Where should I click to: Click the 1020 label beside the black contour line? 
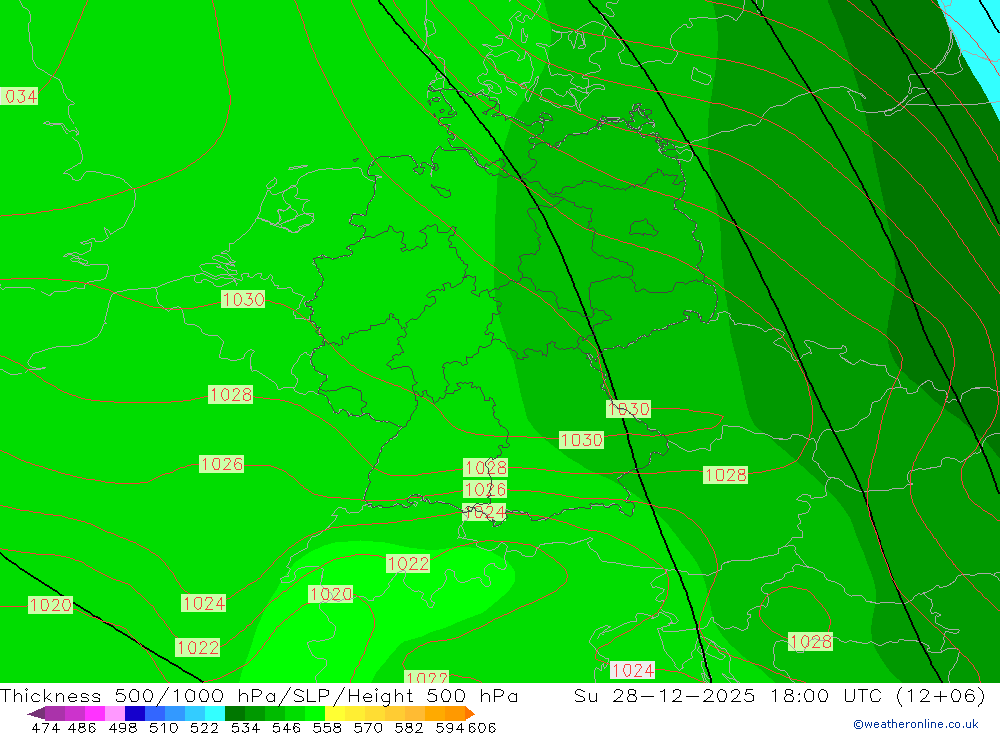coord(50,605)
